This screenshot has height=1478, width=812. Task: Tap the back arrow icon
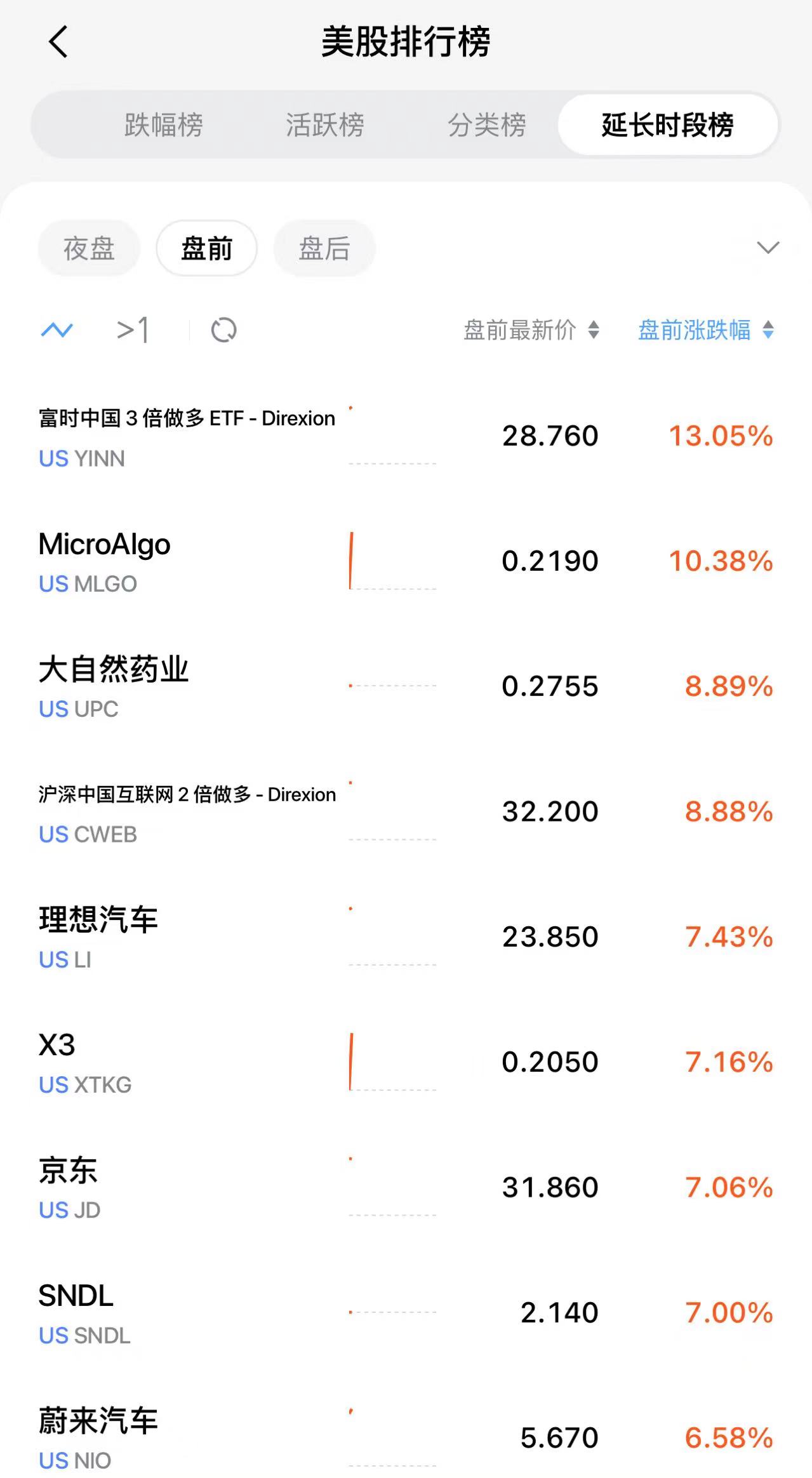(58, 43)
